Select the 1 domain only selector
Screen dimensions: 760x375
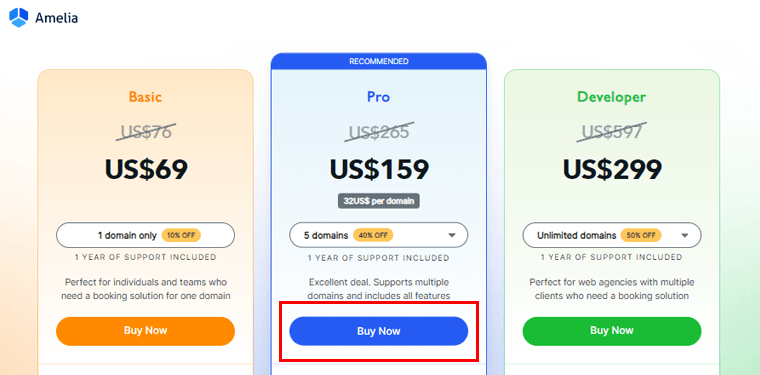point(145,235)
